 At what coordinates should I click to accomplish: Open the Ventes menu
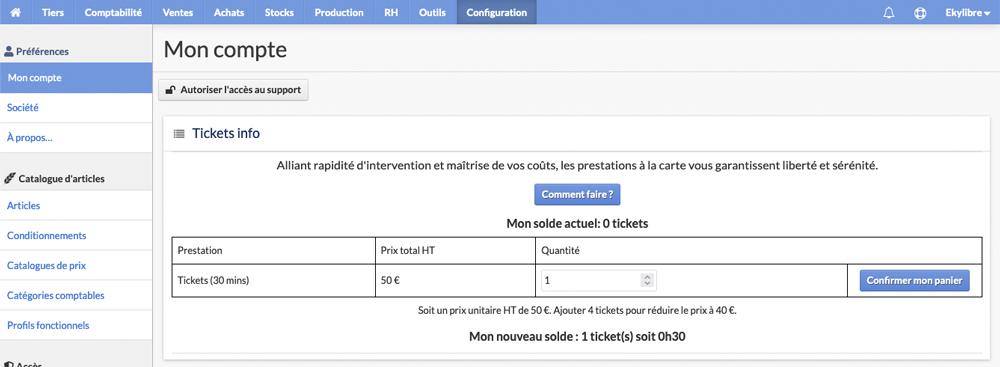point(177,12)
